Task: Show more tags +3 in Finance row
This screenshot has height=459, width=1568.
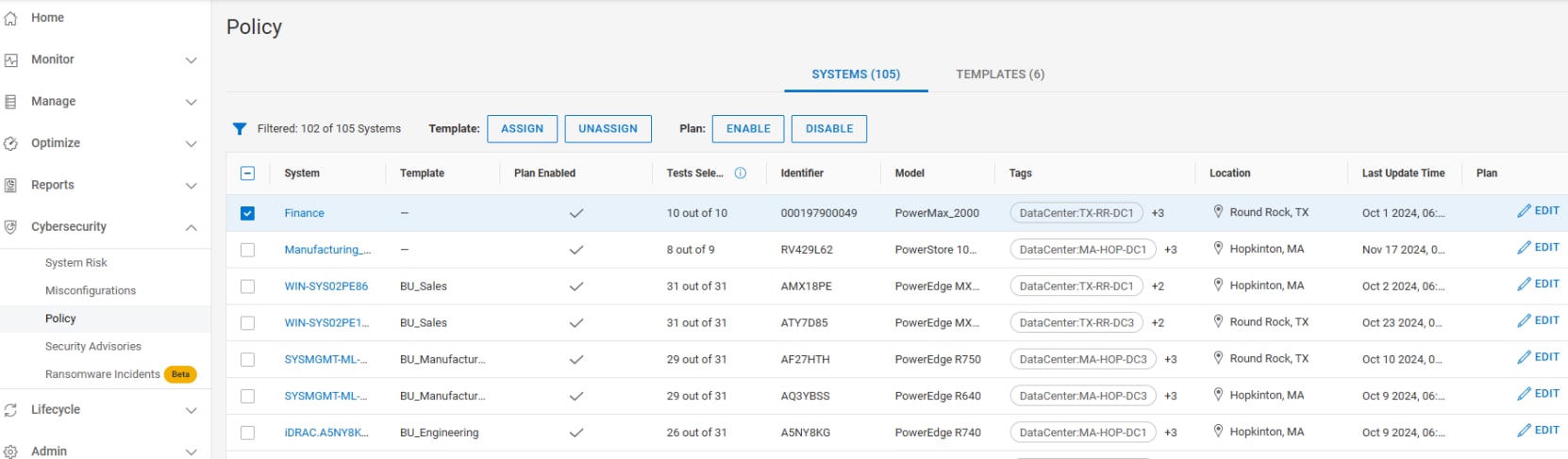Action: (x=1158, y=213)
